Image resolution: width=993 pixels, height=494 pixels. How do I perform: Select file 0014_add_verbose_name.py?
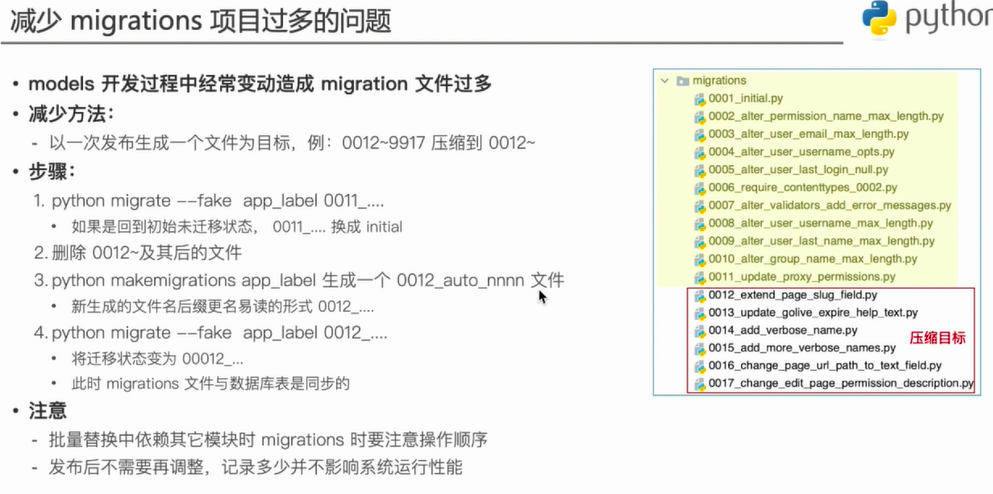coord(783,330)
